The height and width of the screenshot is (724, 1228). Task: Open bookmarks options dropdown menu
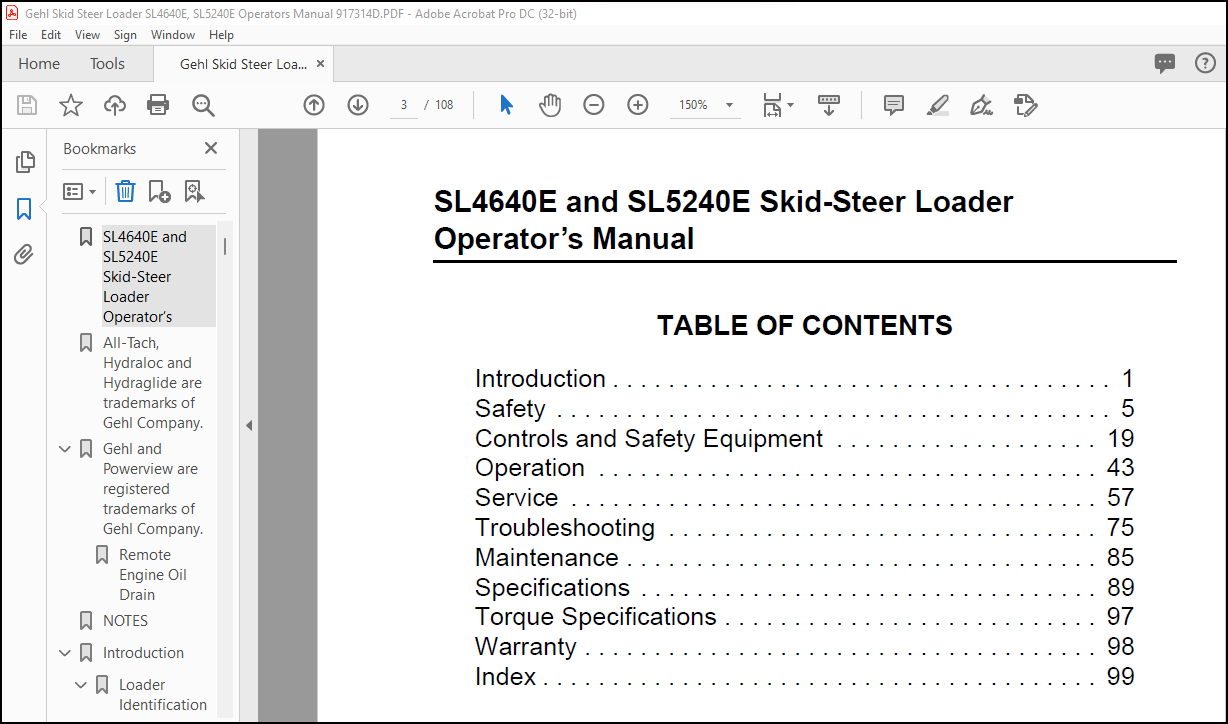pyautogui.click(x=80, y=191)
